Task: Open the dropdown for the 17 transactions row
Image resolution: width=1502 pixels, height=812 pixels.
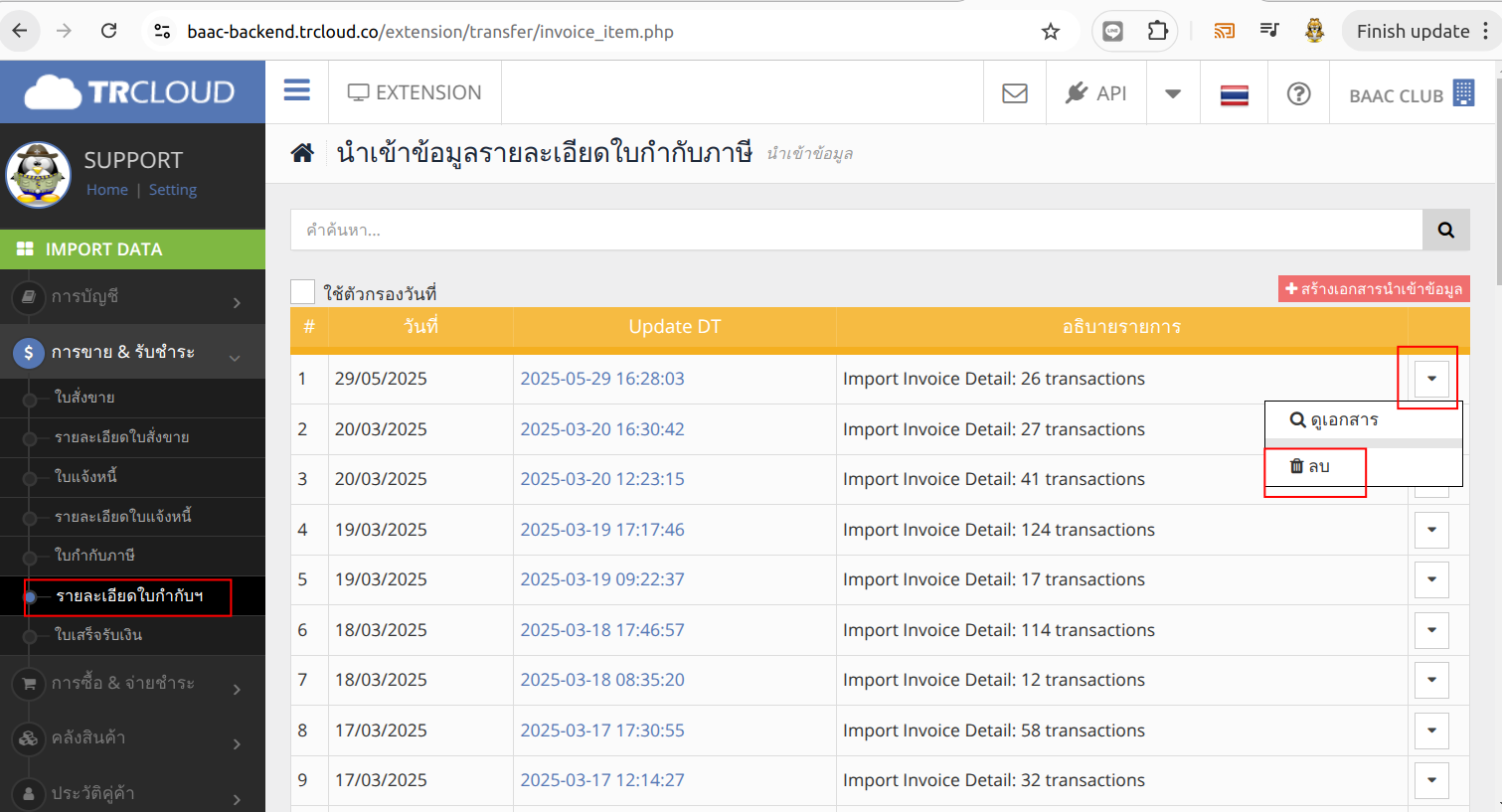Action: (1431, 579)
